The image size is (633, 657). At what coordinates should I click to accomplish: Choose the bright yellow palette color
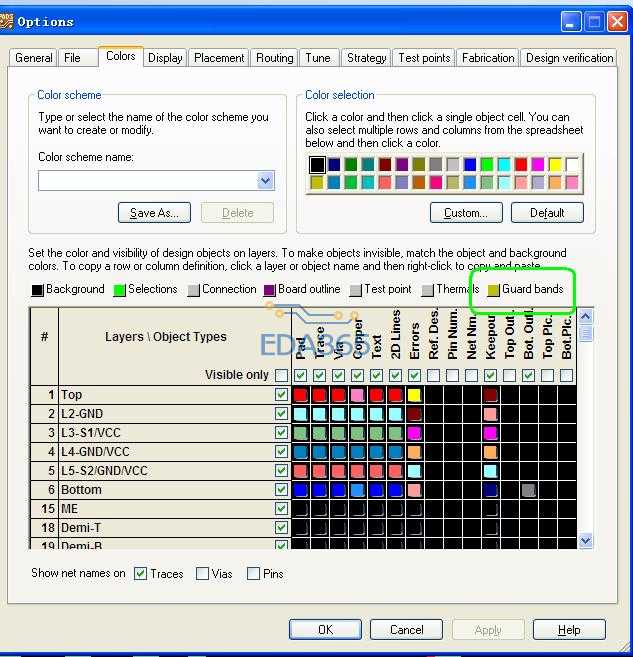(555, 165)
